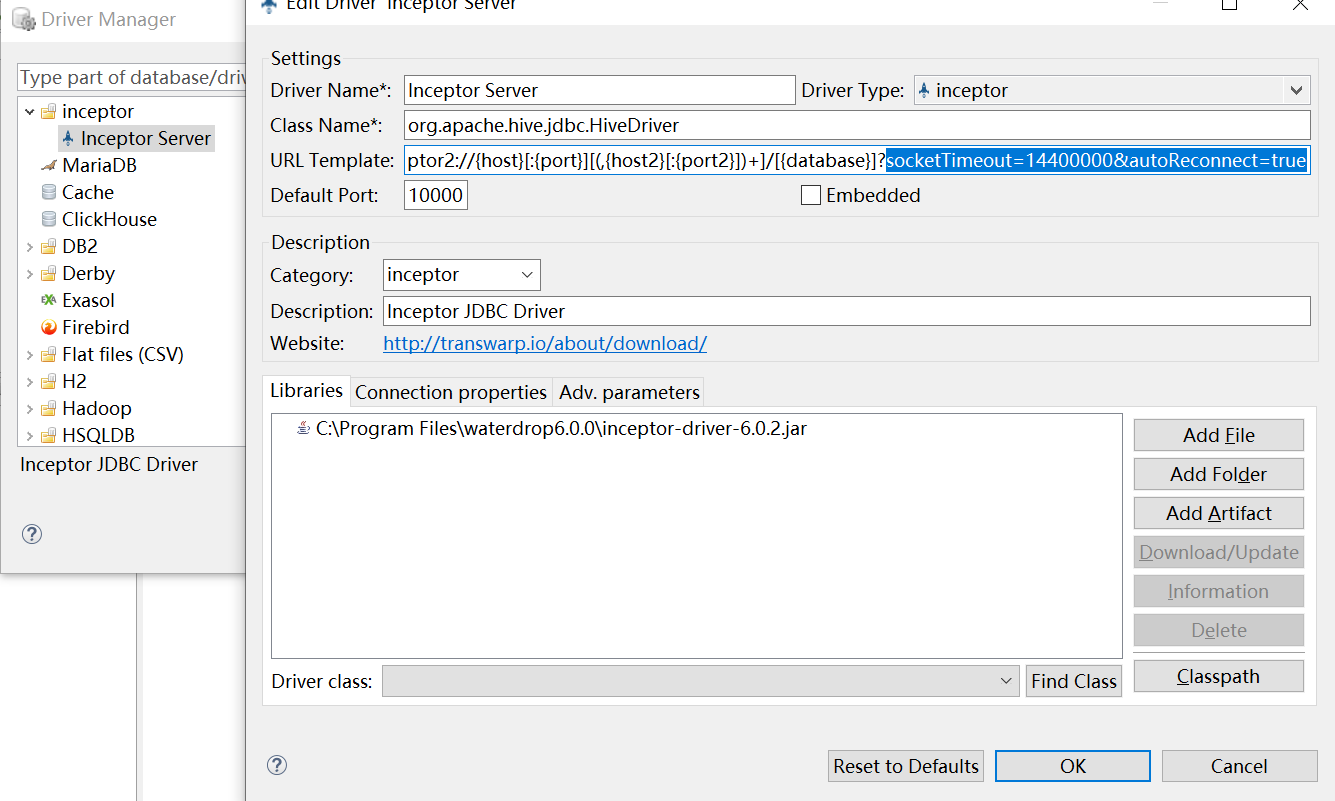Open help in Edit Driver dialog

point(277,765)
